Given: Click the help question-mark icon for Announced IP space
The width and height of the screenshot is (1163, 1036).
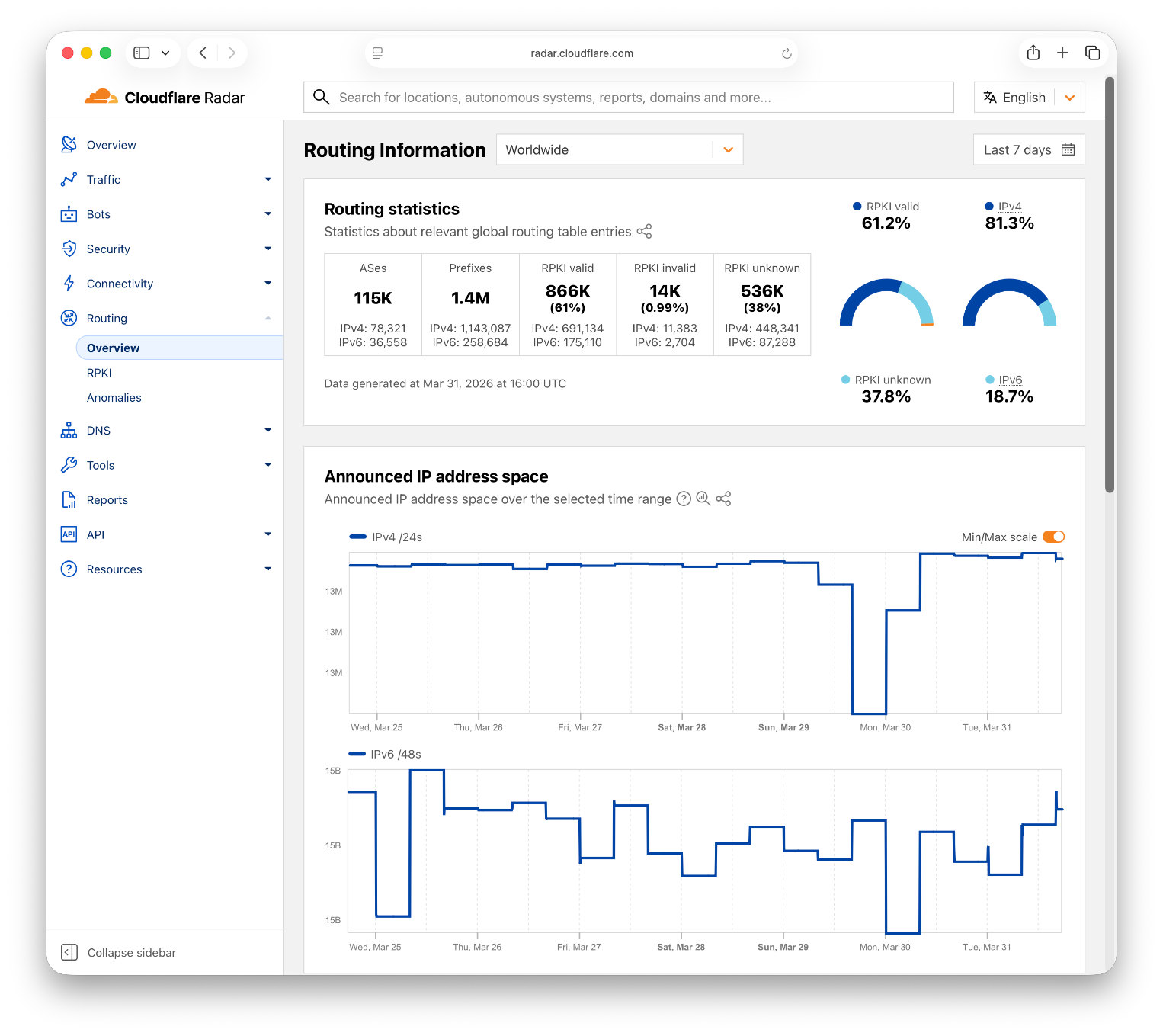Looking at the screenshot, I should coord(684,499).
